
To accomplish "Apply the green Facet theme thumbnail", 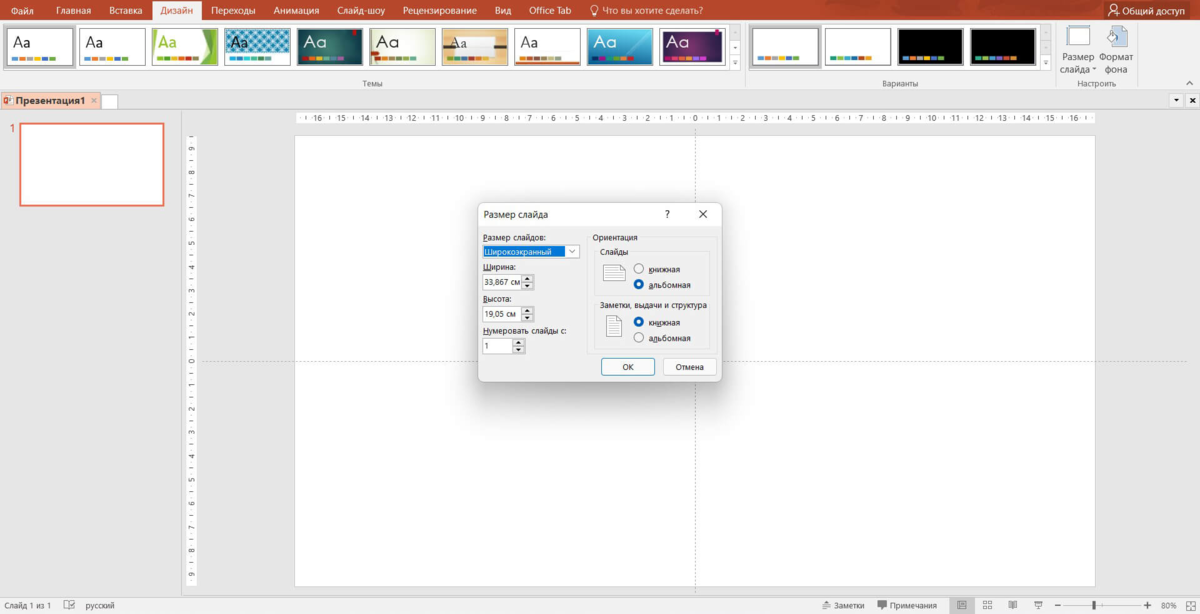I will (x=185, y=46).
